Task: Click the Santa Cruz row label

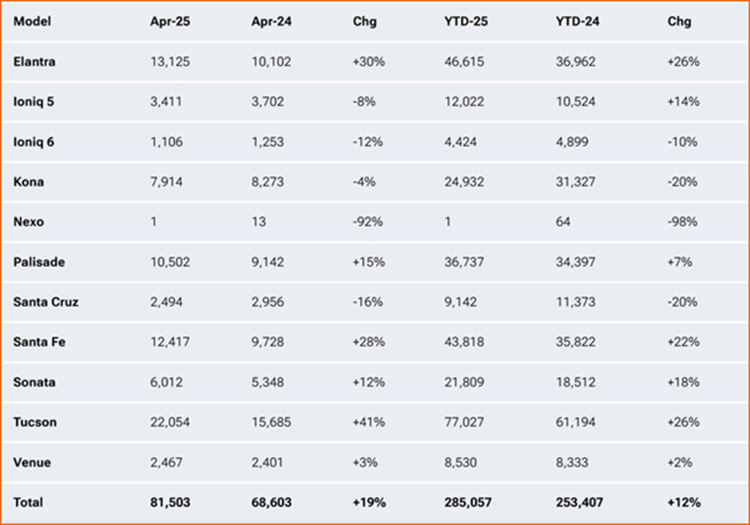Action: tap(44, 302)
